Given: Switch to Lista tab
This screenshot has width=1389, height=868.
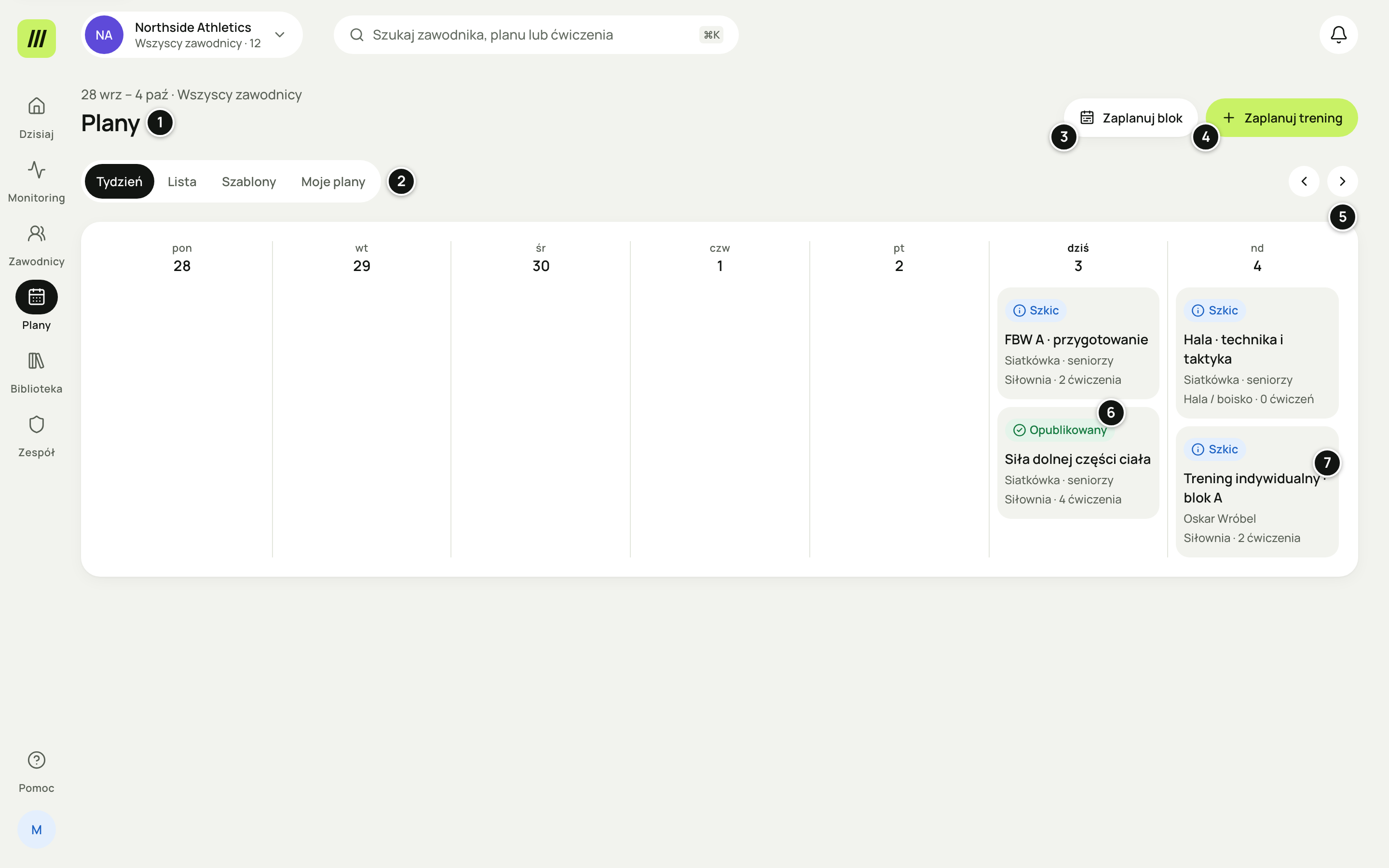Looking at the screenshot, I should pos(182,181).
